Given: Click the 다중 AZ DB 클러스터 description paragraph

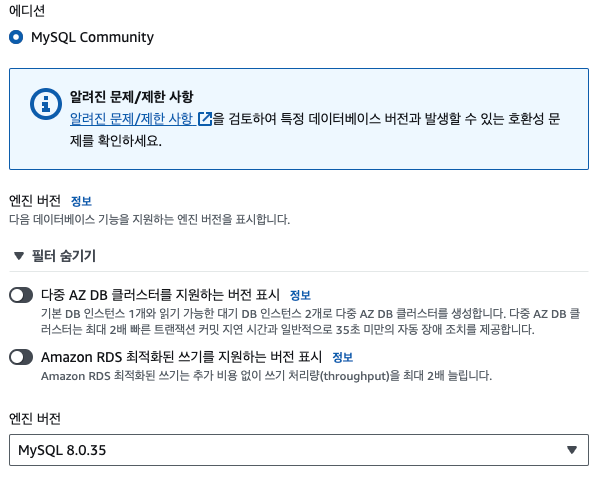Looking at the screenshot, I should pos(310,322).
